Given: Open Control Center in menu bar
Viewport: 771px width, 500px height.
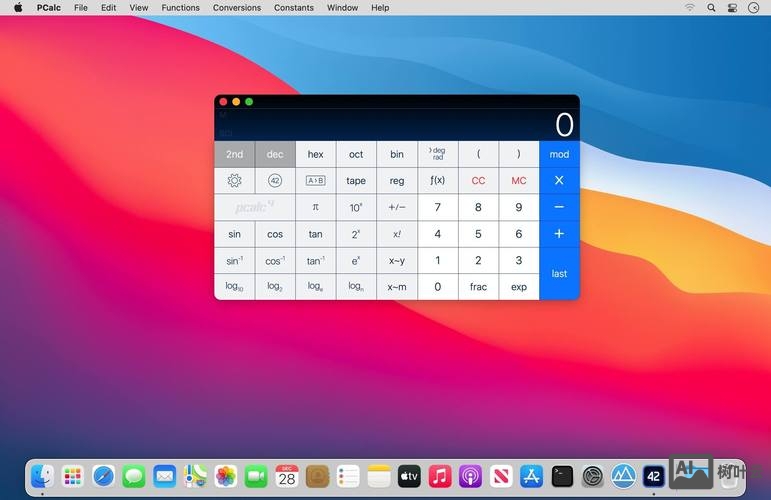Looking at the screenshot, I should tap(732, 7).
